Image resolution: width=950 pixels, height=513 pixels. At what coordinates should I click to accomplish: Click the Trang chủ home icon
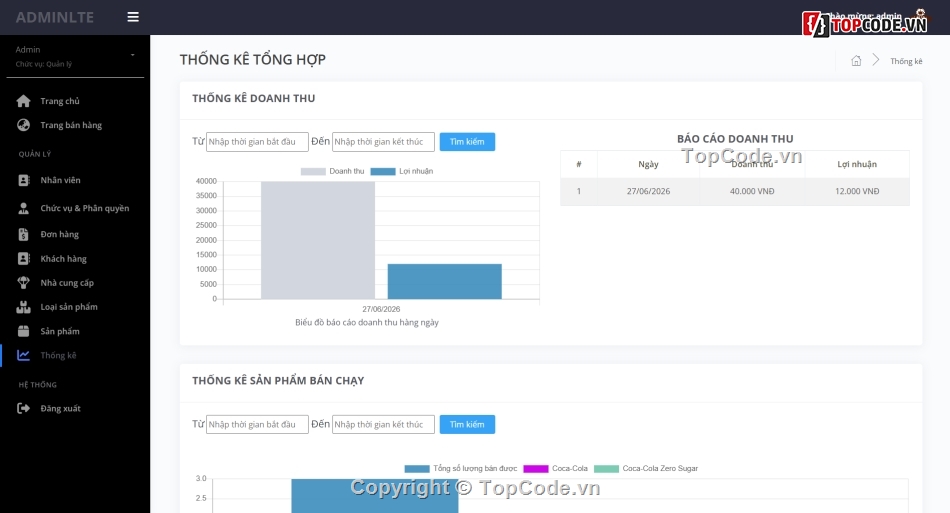tap(24, 101)
